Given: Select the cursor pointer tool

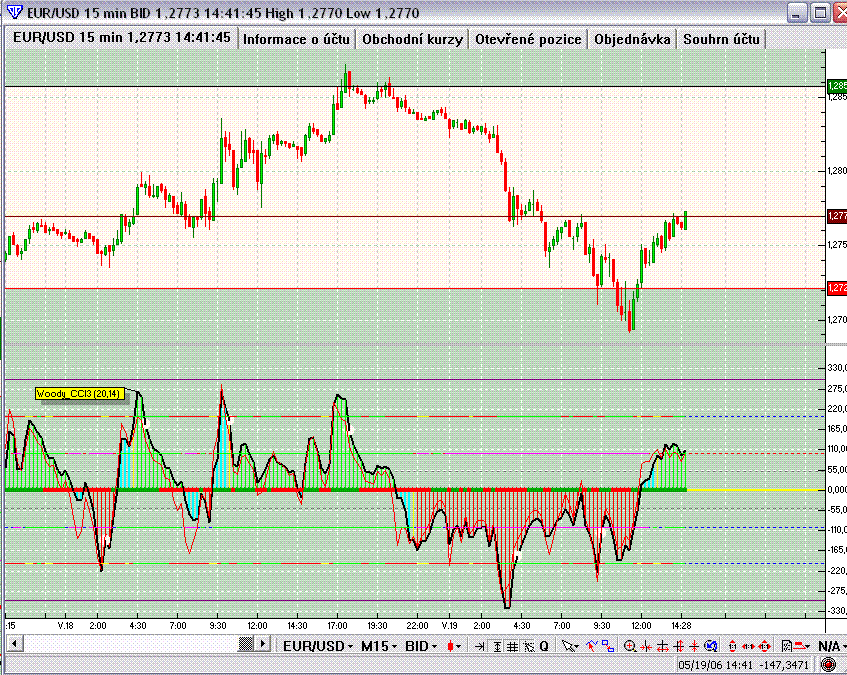Looking at the screenshot, I should click(x=569, y=646).
